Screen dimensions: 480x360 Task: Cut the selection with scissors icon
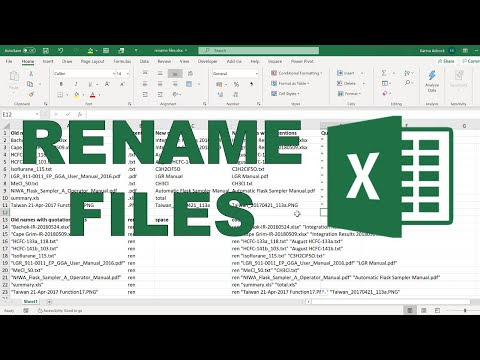click(31, 74)
